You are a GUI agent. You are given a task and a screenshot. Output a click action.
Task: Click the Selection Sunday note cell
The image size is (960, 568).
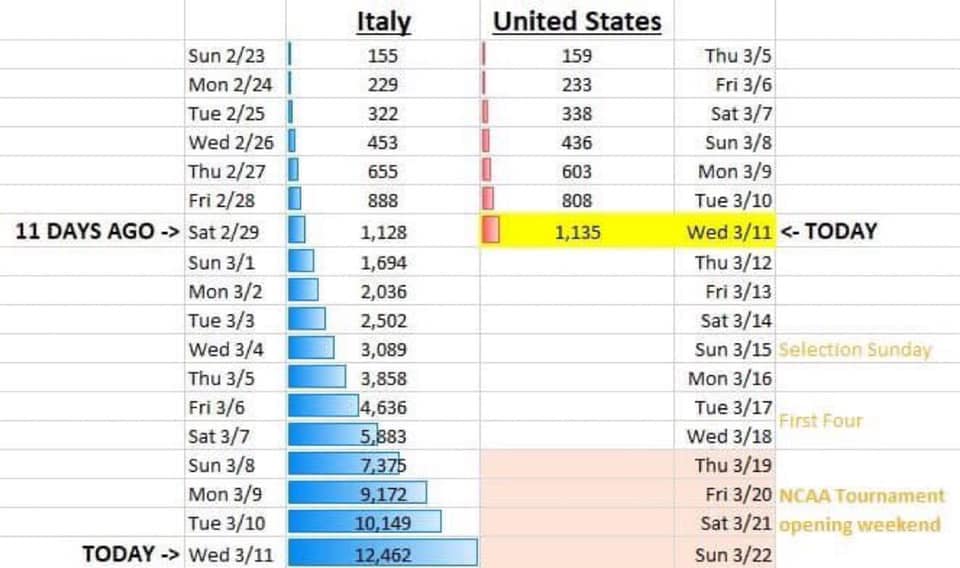click(855, 349)
